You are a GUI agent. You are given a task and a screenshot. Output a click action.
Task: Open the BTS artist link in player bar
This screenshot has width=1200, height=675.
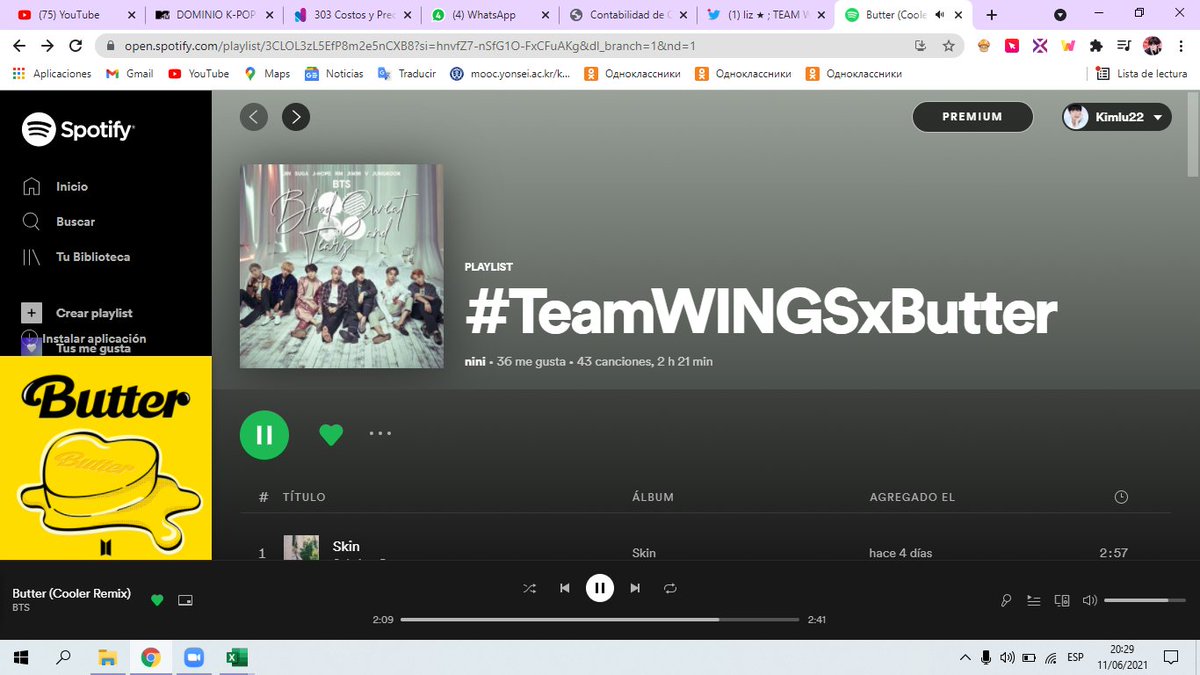(x=21, y=608)
